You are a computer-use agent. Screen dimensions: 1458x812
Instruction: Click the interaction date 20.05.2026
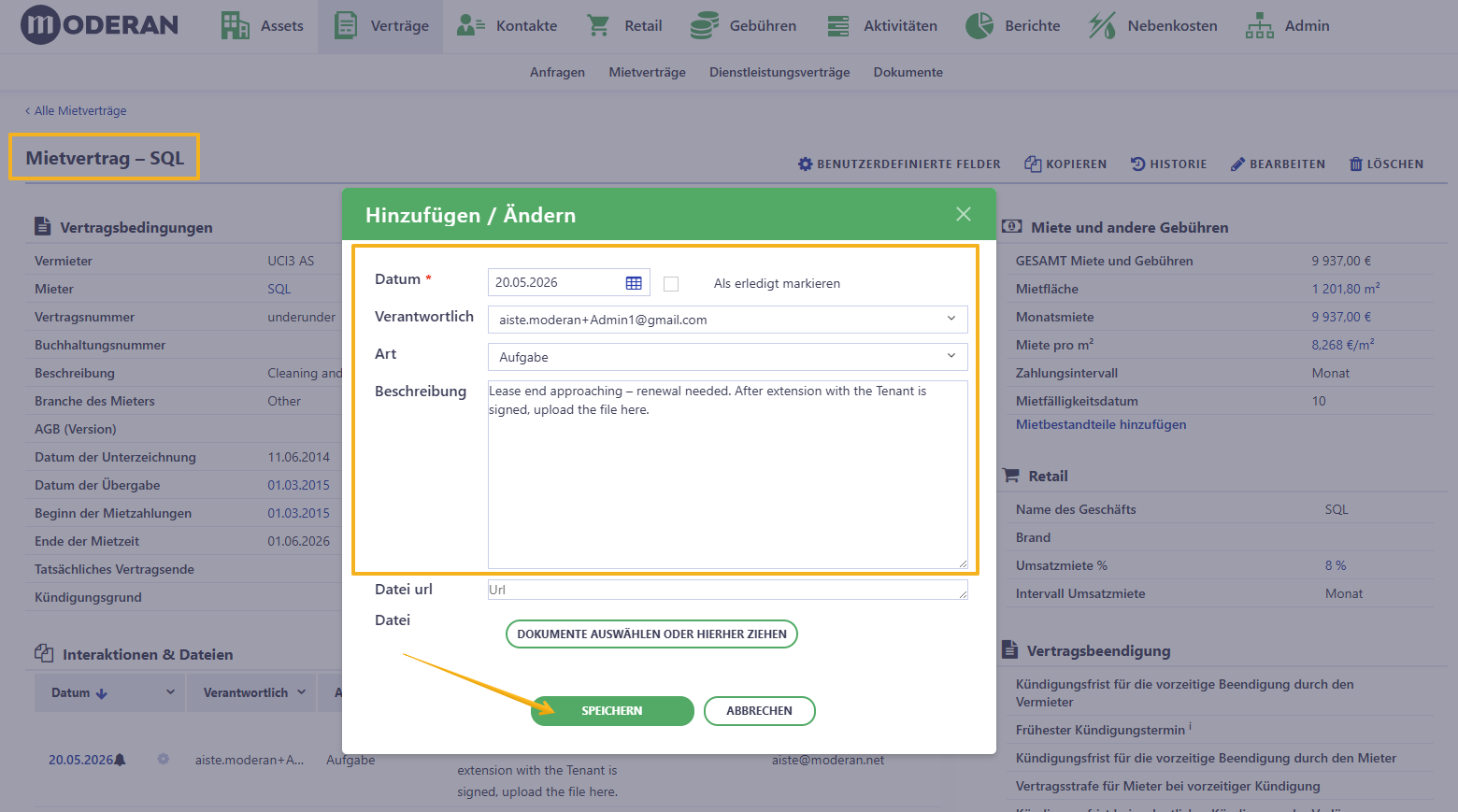point(80,760)
